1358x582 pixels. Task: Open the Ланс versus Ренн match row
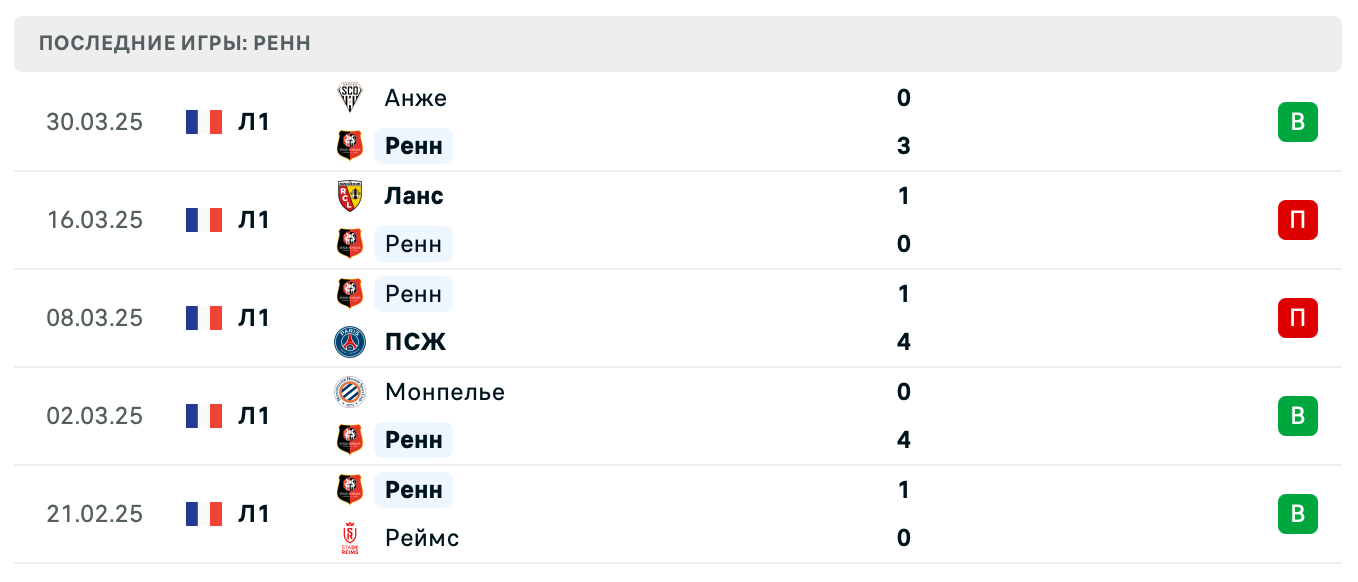700,220
